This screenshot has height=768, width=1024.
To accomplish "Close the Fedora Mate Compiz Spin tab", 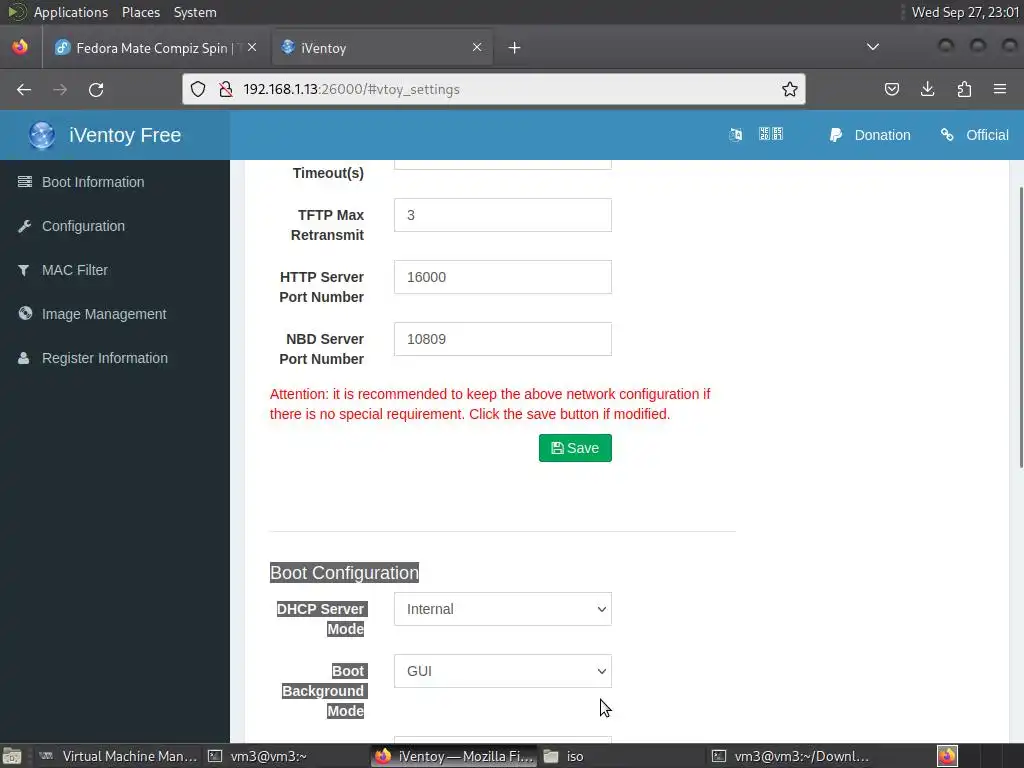I will pos(252,47).
